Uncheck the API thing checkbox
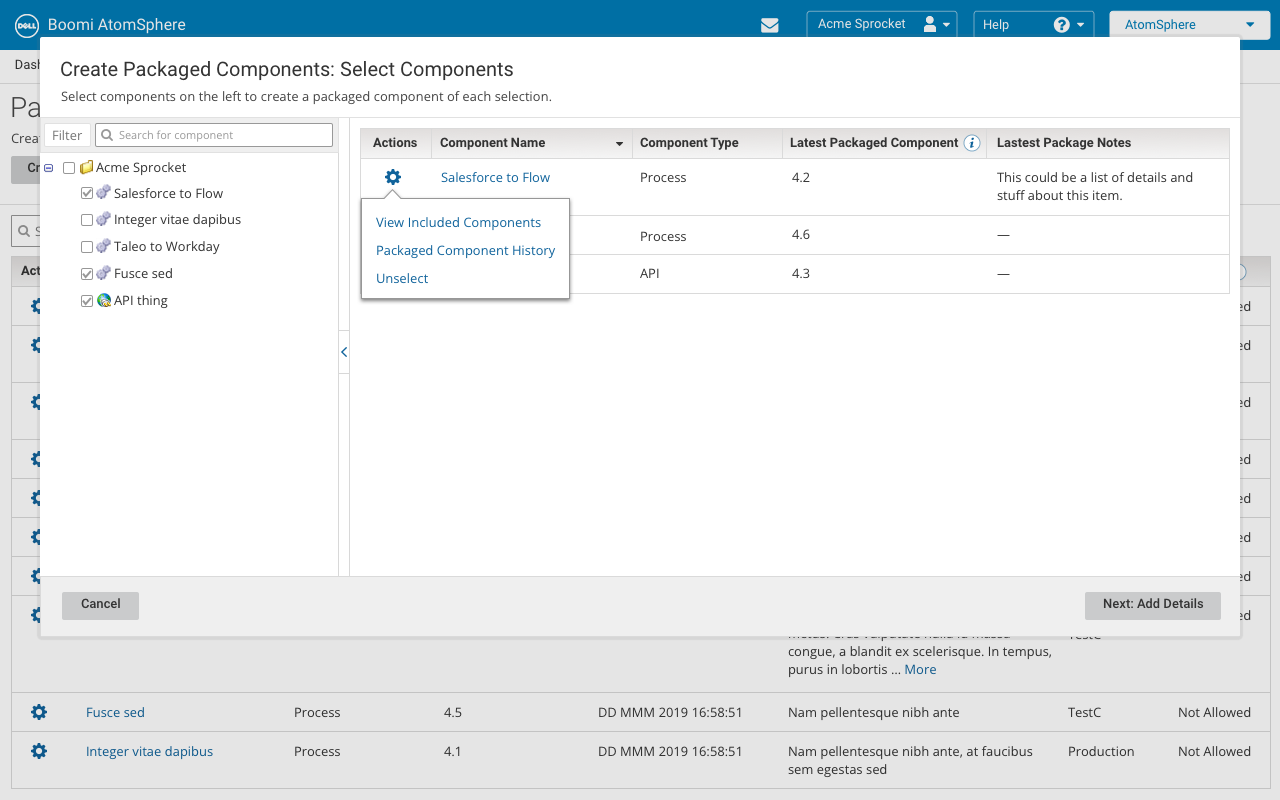The height and width of the screenshot is (800, 1280). [87, 301]
